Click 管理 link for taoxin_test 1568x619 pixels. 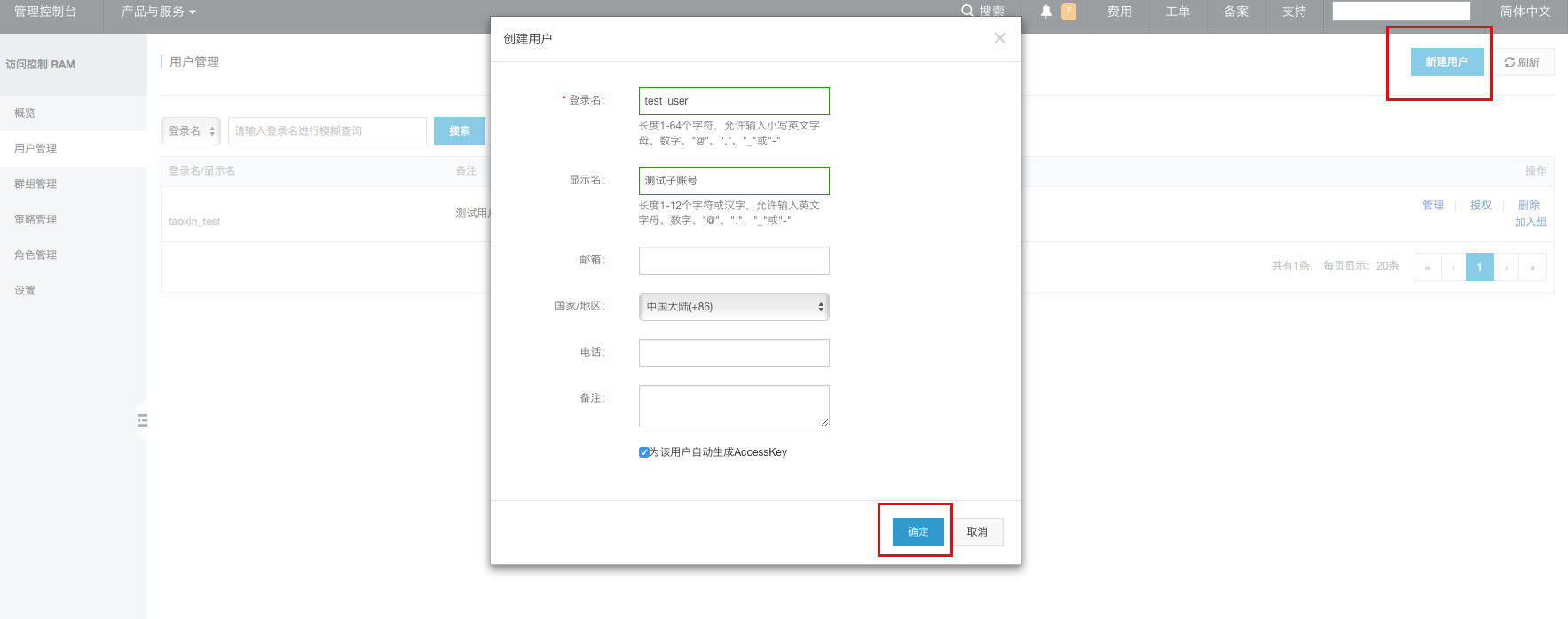coord(1433,205)
